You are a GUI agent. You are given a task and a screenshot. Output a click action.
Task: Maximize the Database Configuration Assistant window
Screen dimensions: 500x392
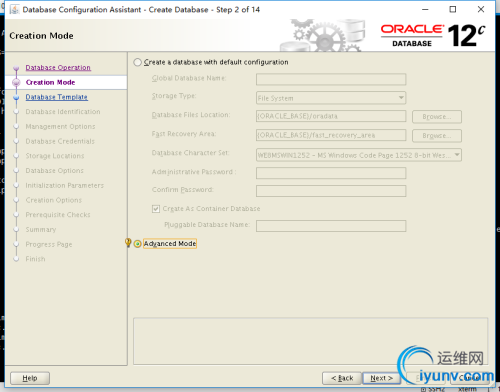[453, 9]
